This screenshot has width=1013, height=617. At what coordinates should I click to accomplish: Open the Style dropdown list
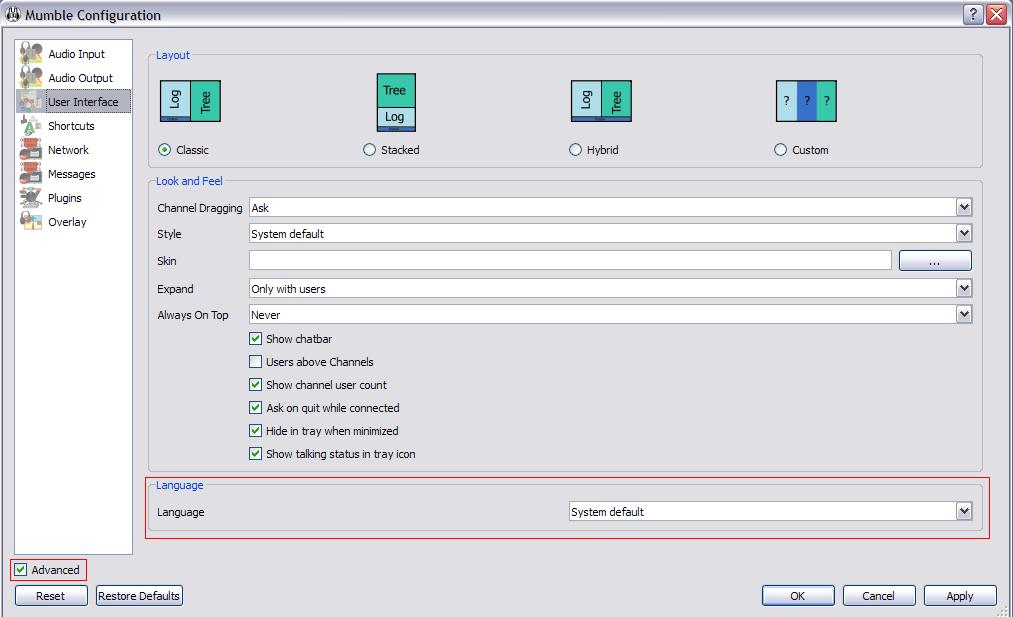tap(963, 234)
